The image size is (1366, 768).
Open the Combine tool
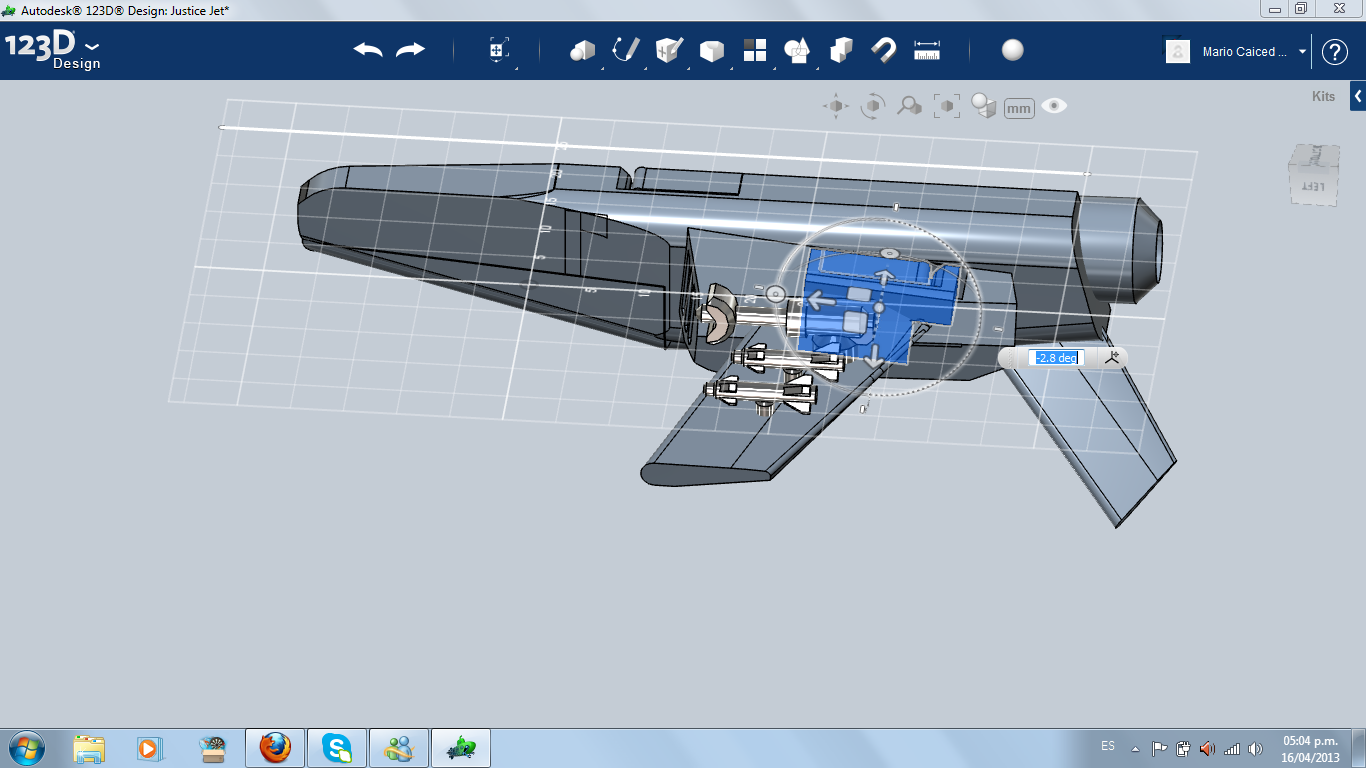pyautogui.click(x=841, y=50)
